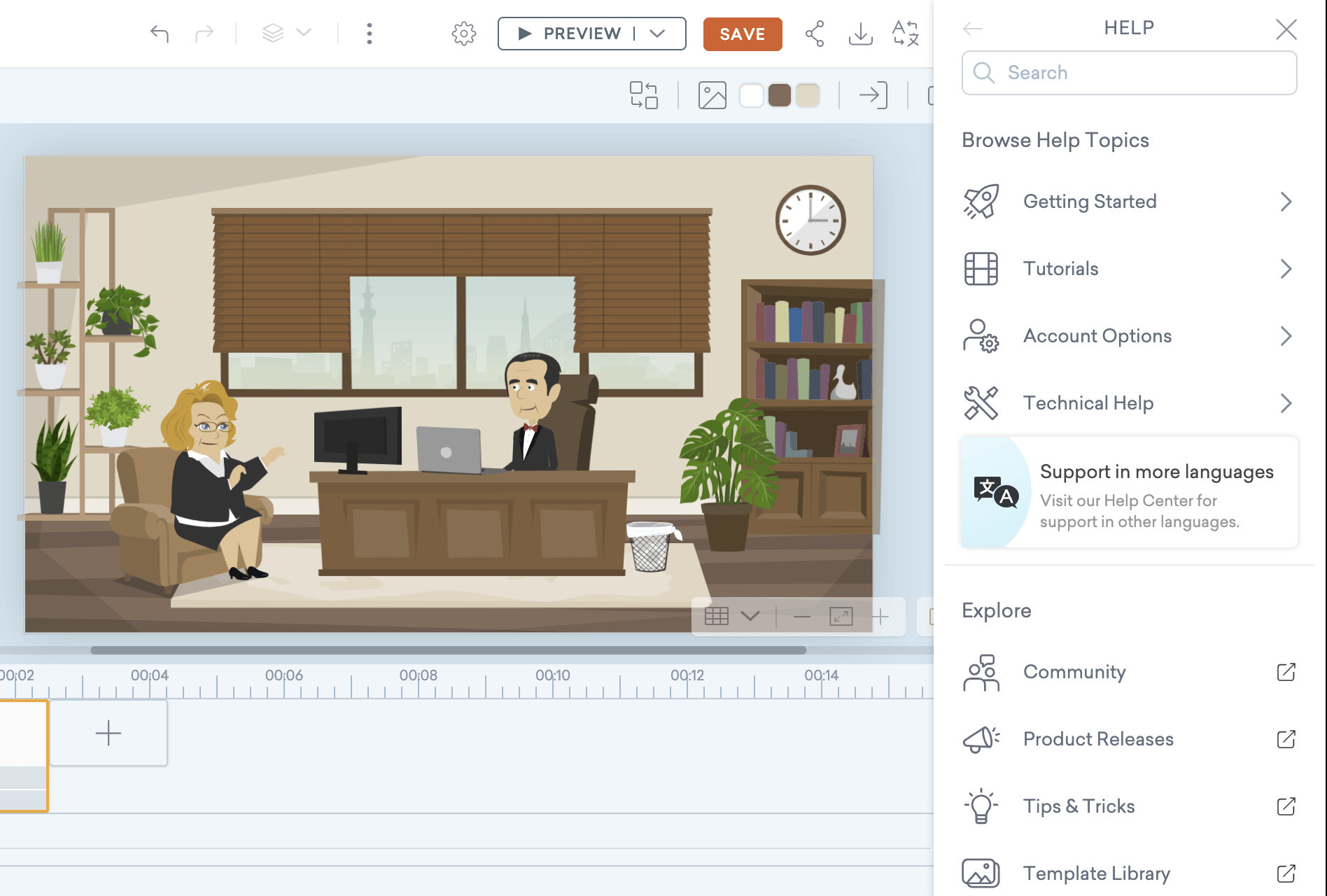Image resolution: width=1327 pixels, height=896 pixels.
Task: Select the swap background icon above the canvas
Action: [643, 95]
